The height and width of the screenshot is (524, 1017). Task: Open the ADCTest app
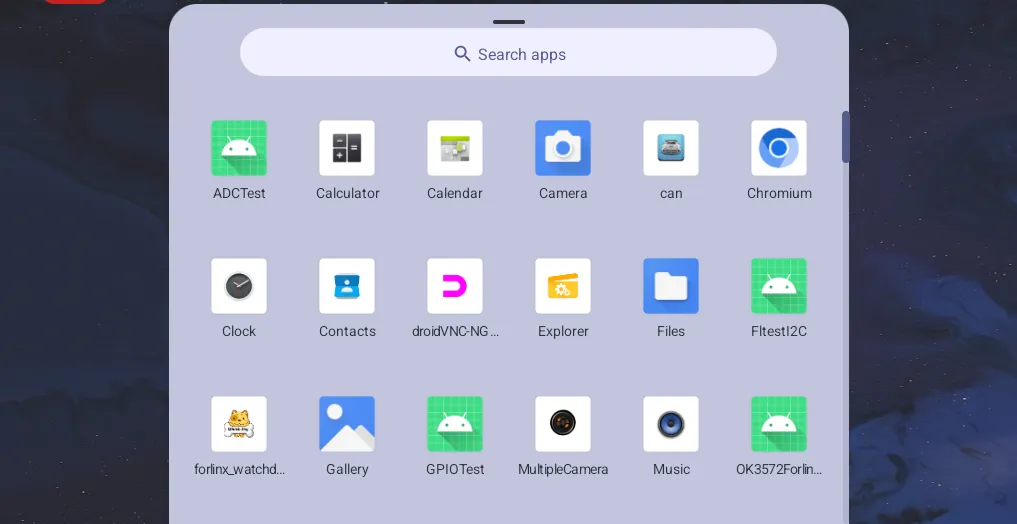click(x=239, y=148)
